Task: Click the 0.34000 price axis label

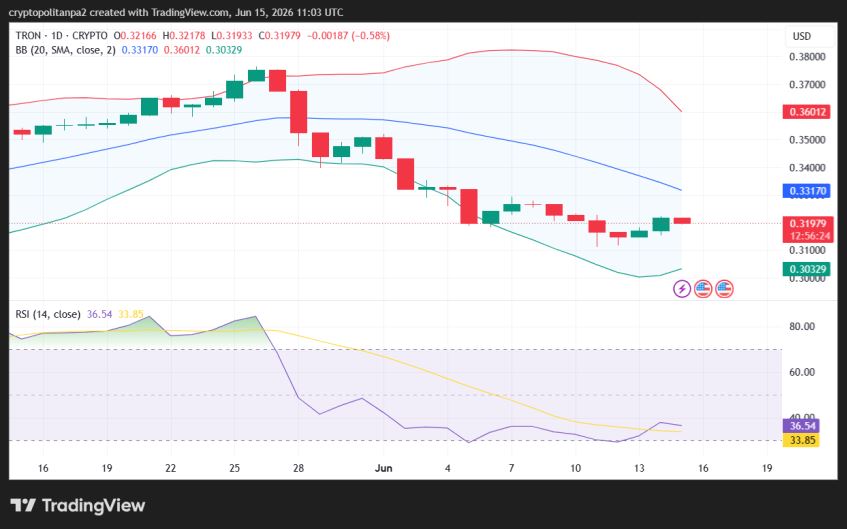Action: (807, 168)
